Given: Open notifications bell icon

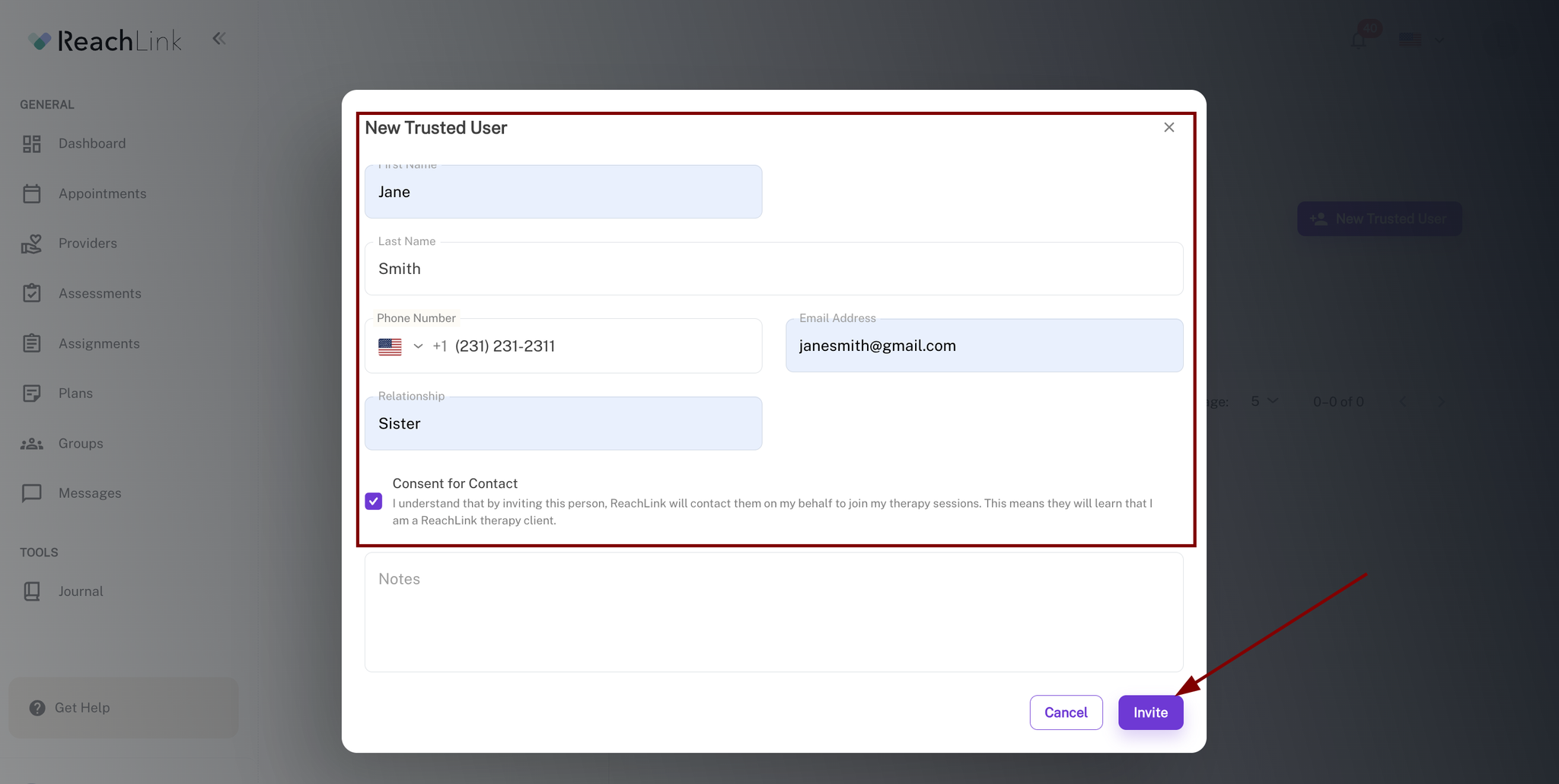Looking at the screenshot, I should click(x=1359, y=40).
